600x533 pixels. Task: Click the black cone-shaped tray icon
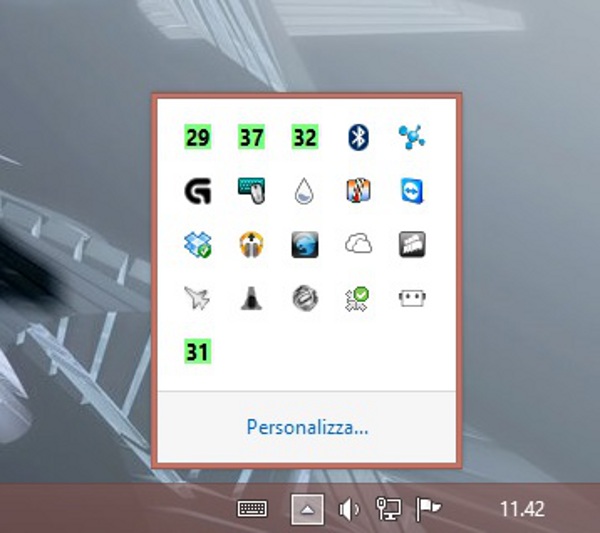click(x=251, y=298)
